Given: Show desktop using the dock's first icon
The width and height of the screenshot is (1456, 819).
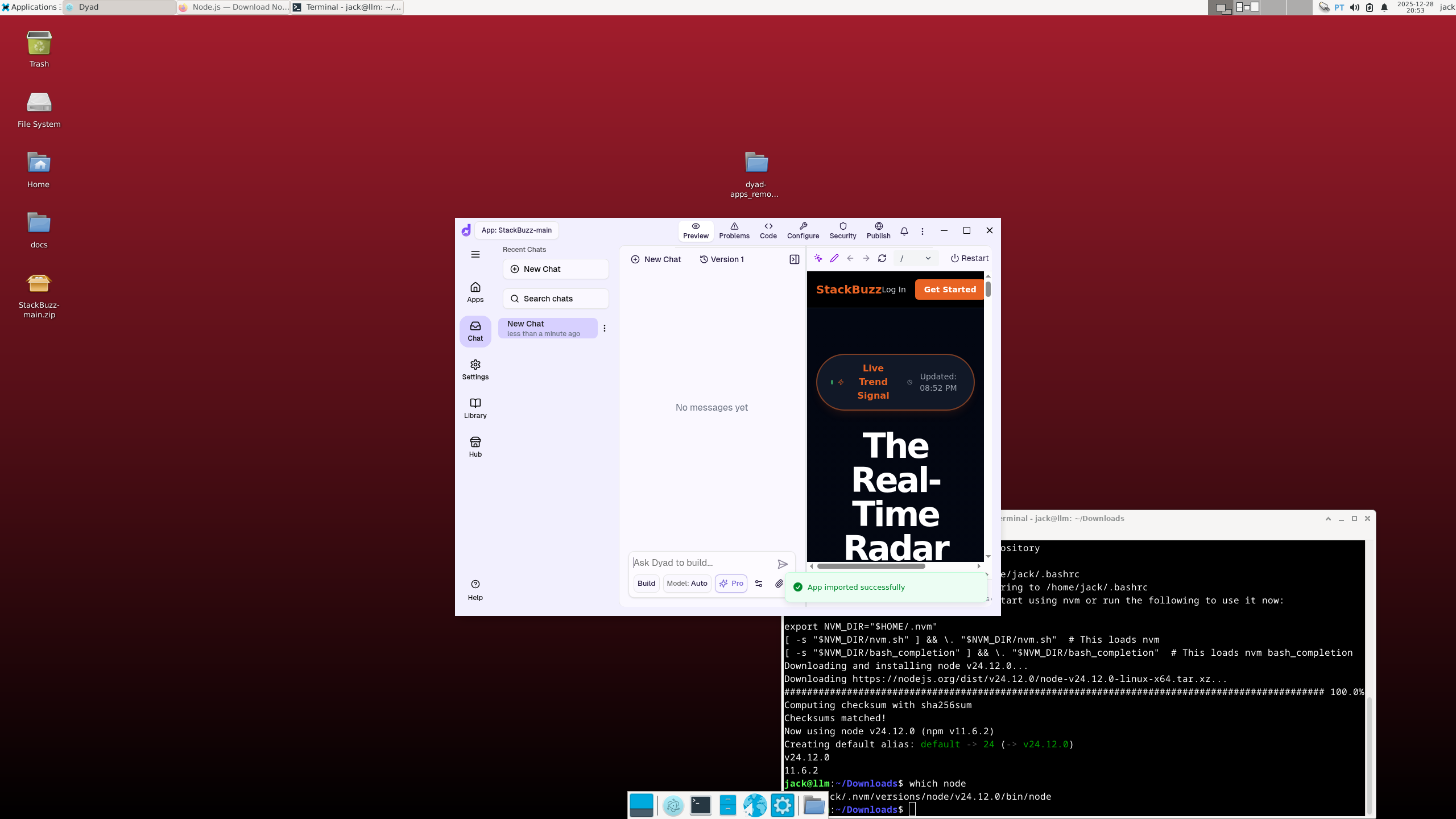Looking at the screenshot, I should (641, 805).
